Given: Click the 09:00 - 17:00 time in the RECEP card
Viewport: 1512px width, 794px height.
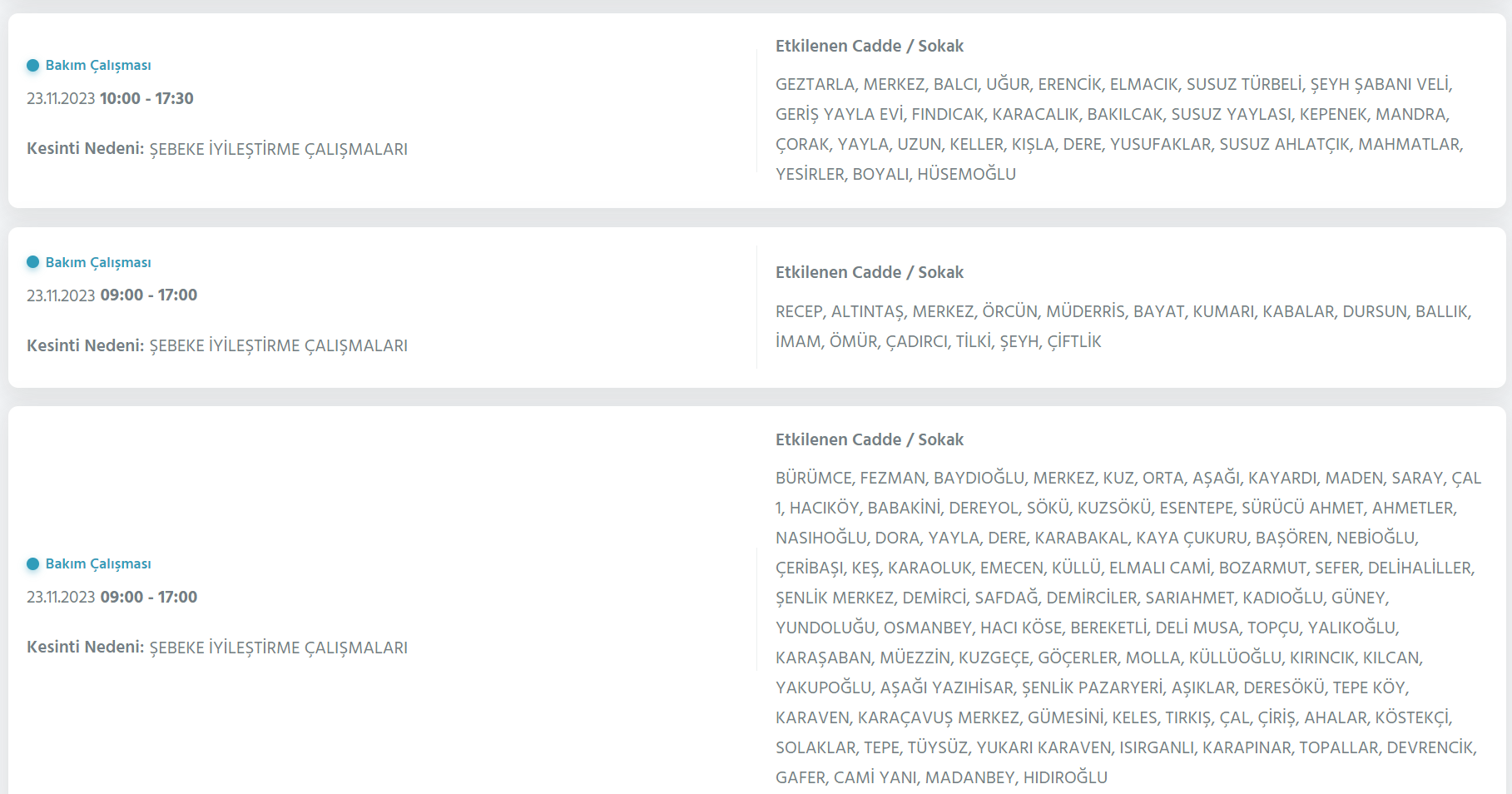Looking at the screenshot, I should point(149,295).
